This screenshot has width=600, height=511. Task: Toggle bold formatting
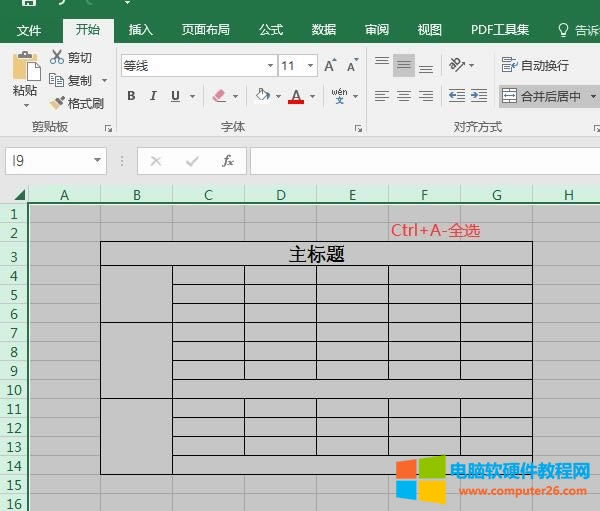pyautogui.click(x=131, y=96)
